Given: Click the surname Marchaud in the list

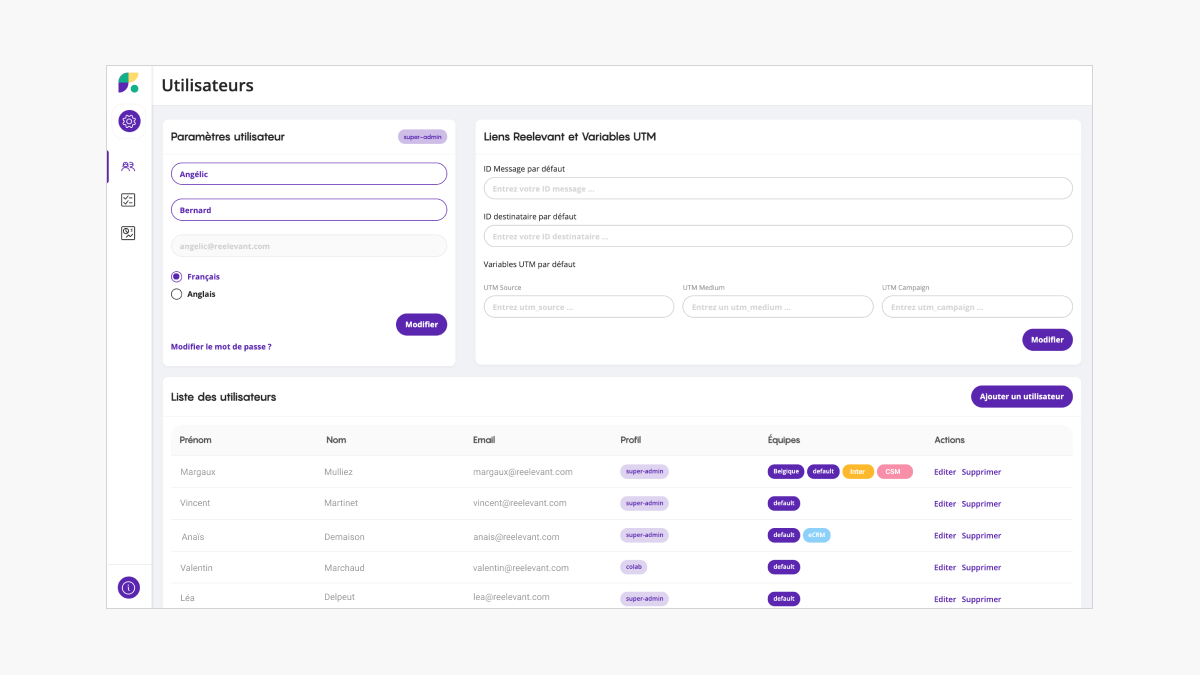Looking at the screenshot, I should click(344, 568).
